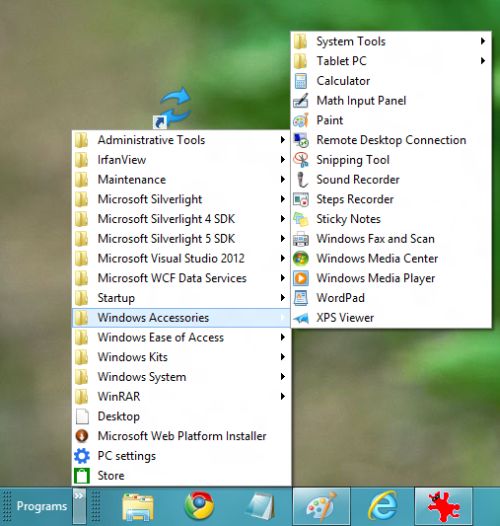The height and width of the screenshot is (526, 500).
Task: Expand the Microsoft Visual Studio 2012 arrow
Action: pos(283,258)
